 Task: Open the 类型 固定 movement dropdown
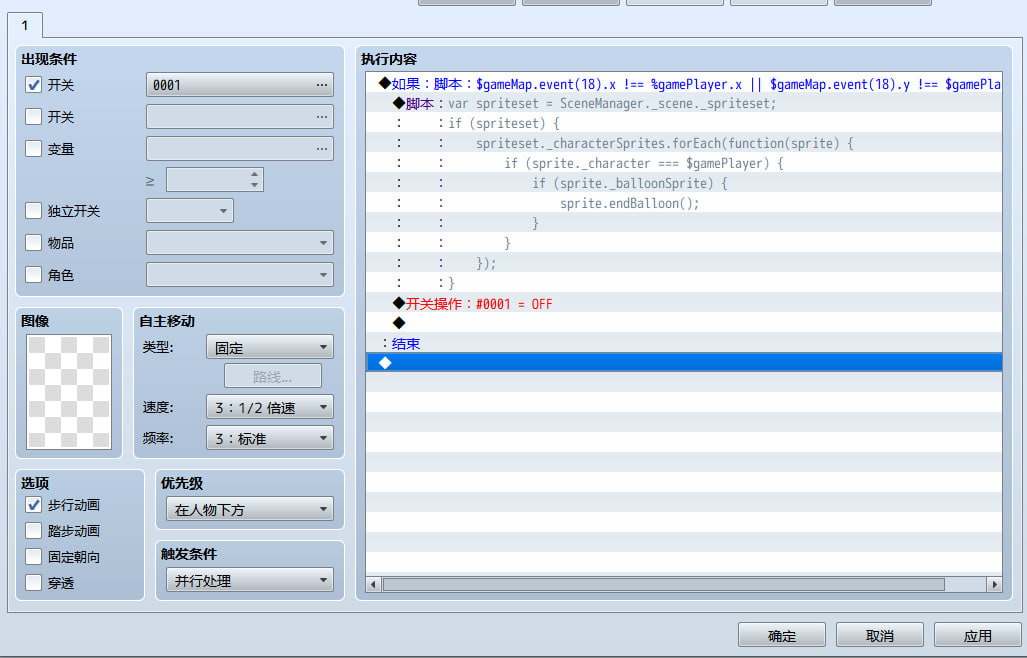tap(270, 347)
